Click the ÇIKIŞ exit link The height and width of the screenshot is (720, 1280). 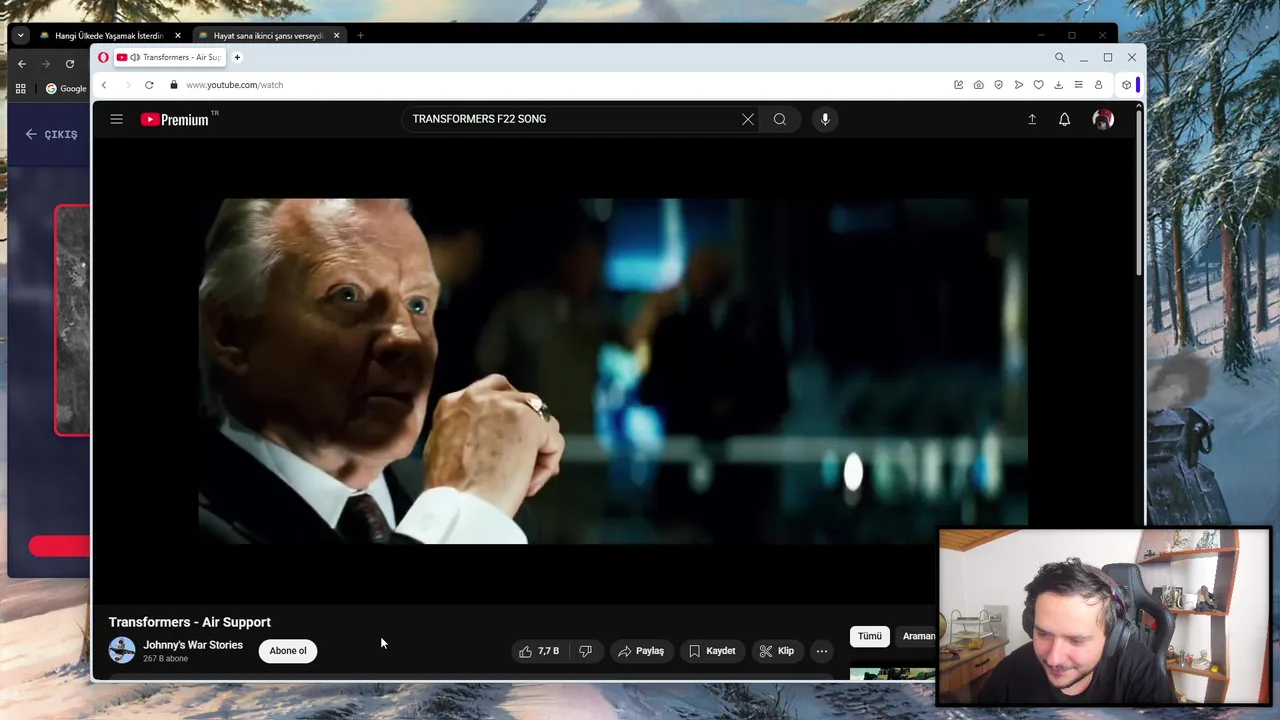pos(52,134)
